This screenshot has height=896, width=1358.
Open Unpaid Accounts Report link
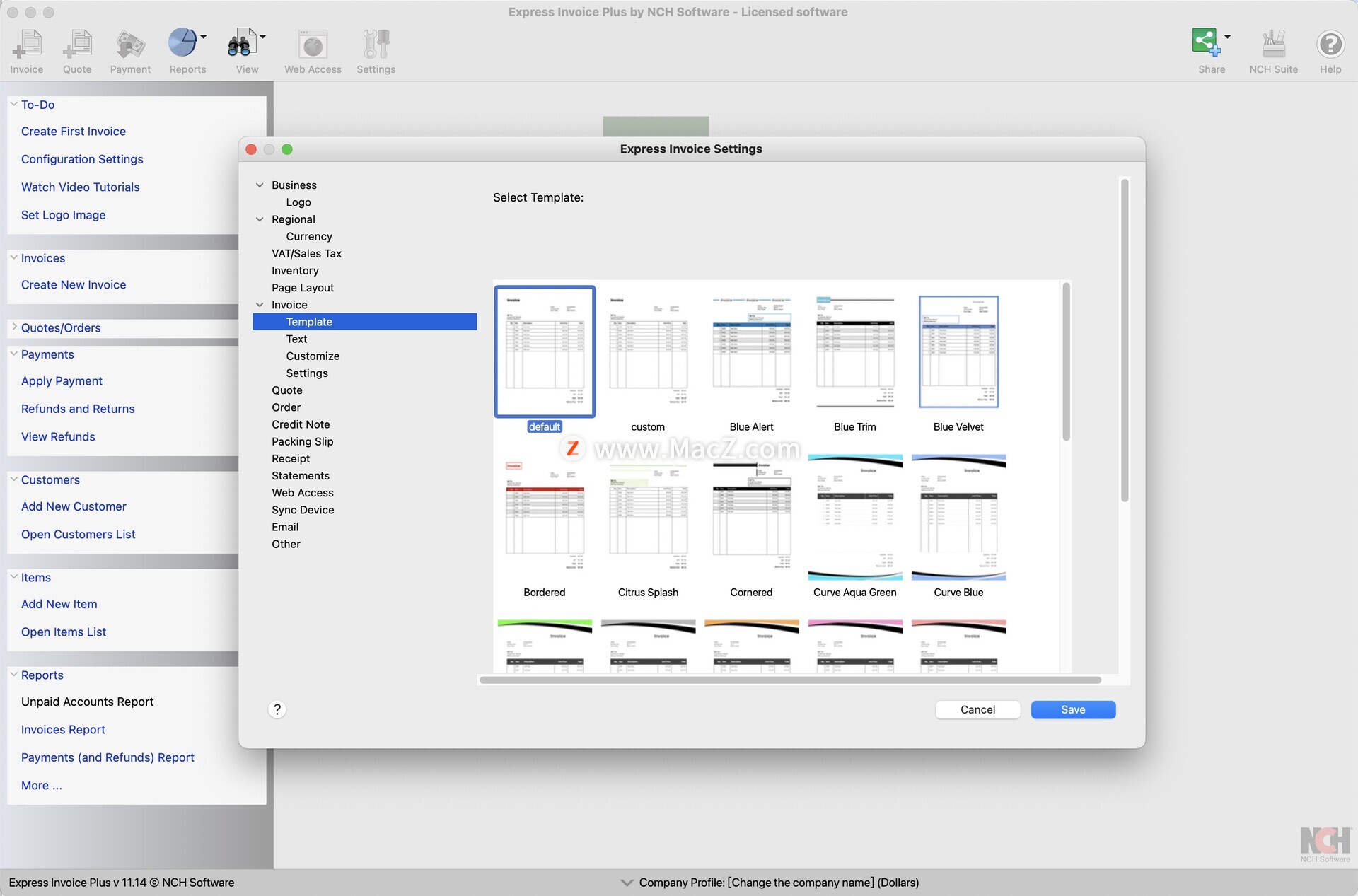(x=88, y=702)
